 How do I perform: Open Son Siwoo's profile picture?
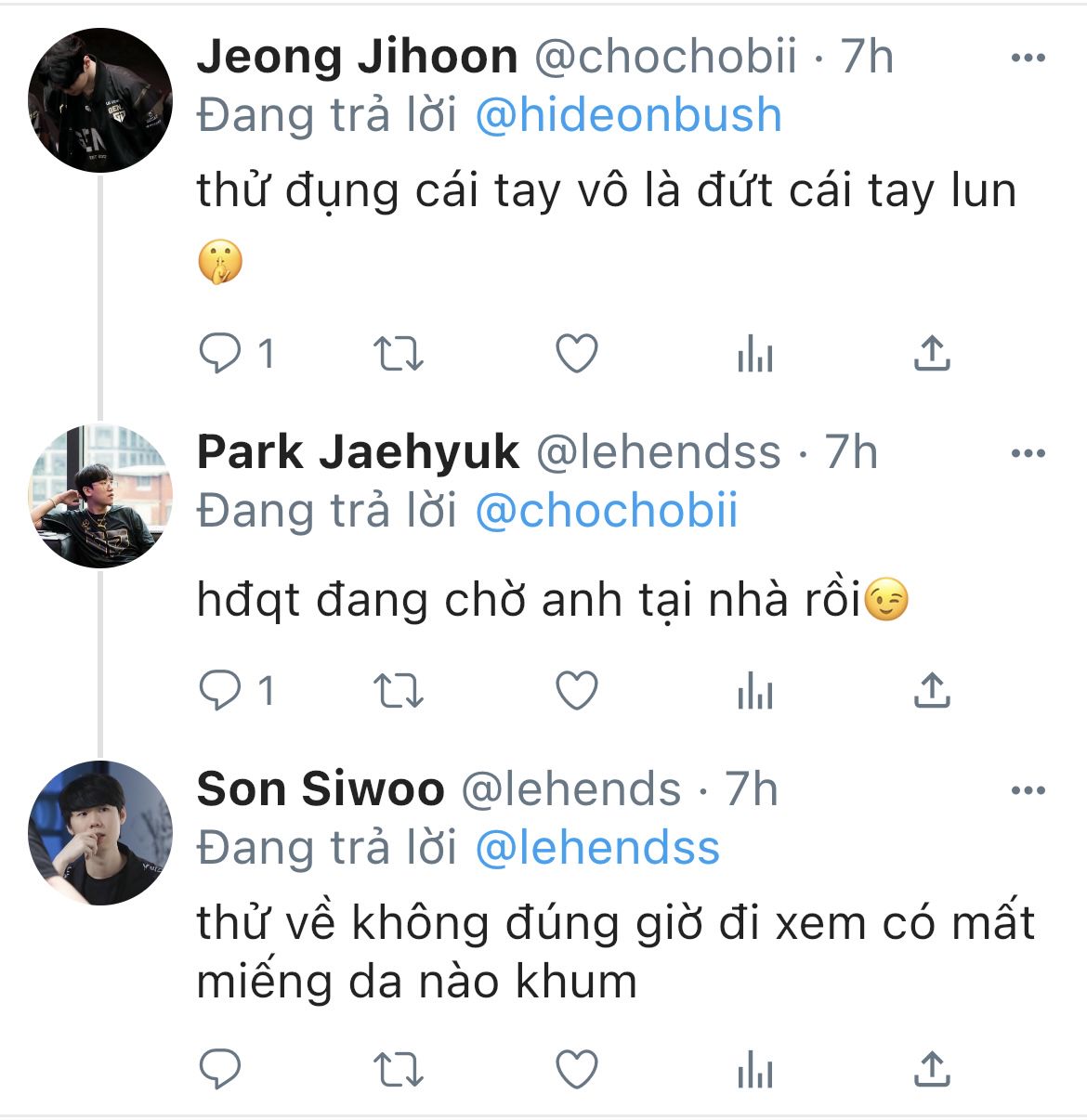[x=100, y=832]
